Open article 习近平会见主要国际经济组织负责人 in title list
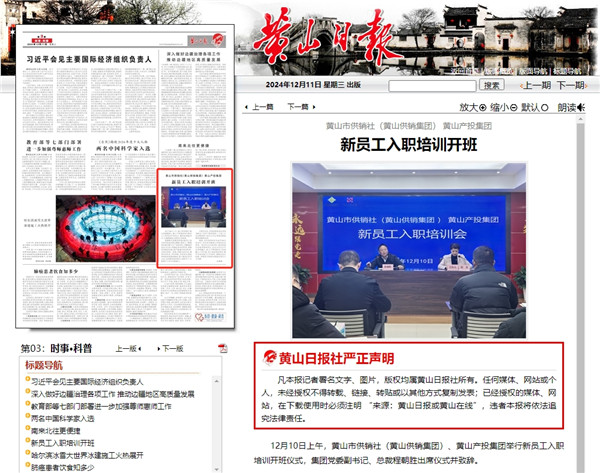Screen dimensions: 600x473 click(87, 382)
